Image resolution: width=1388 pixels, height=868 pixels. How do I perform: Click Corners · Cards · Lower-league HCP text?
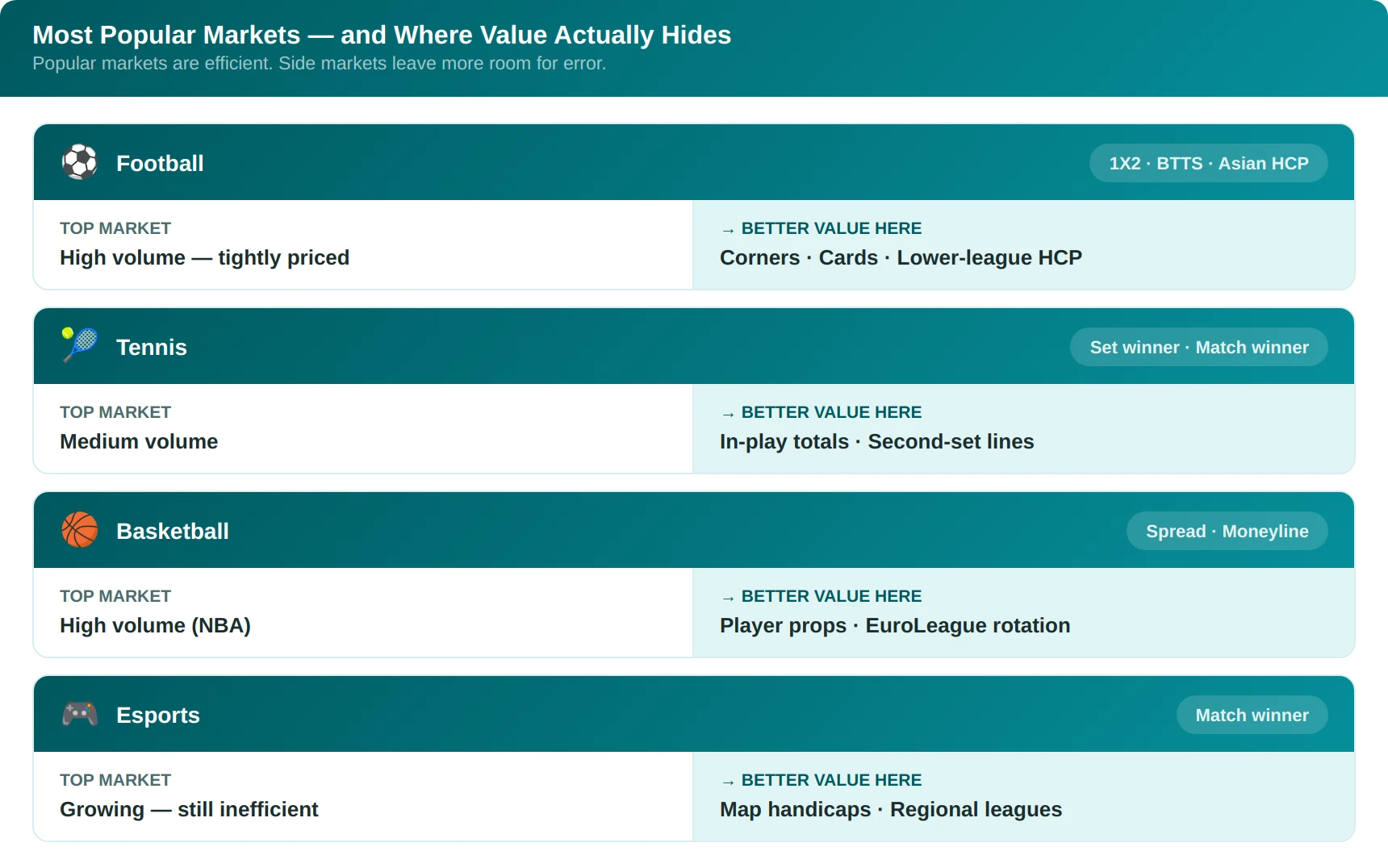coord(901,257)
